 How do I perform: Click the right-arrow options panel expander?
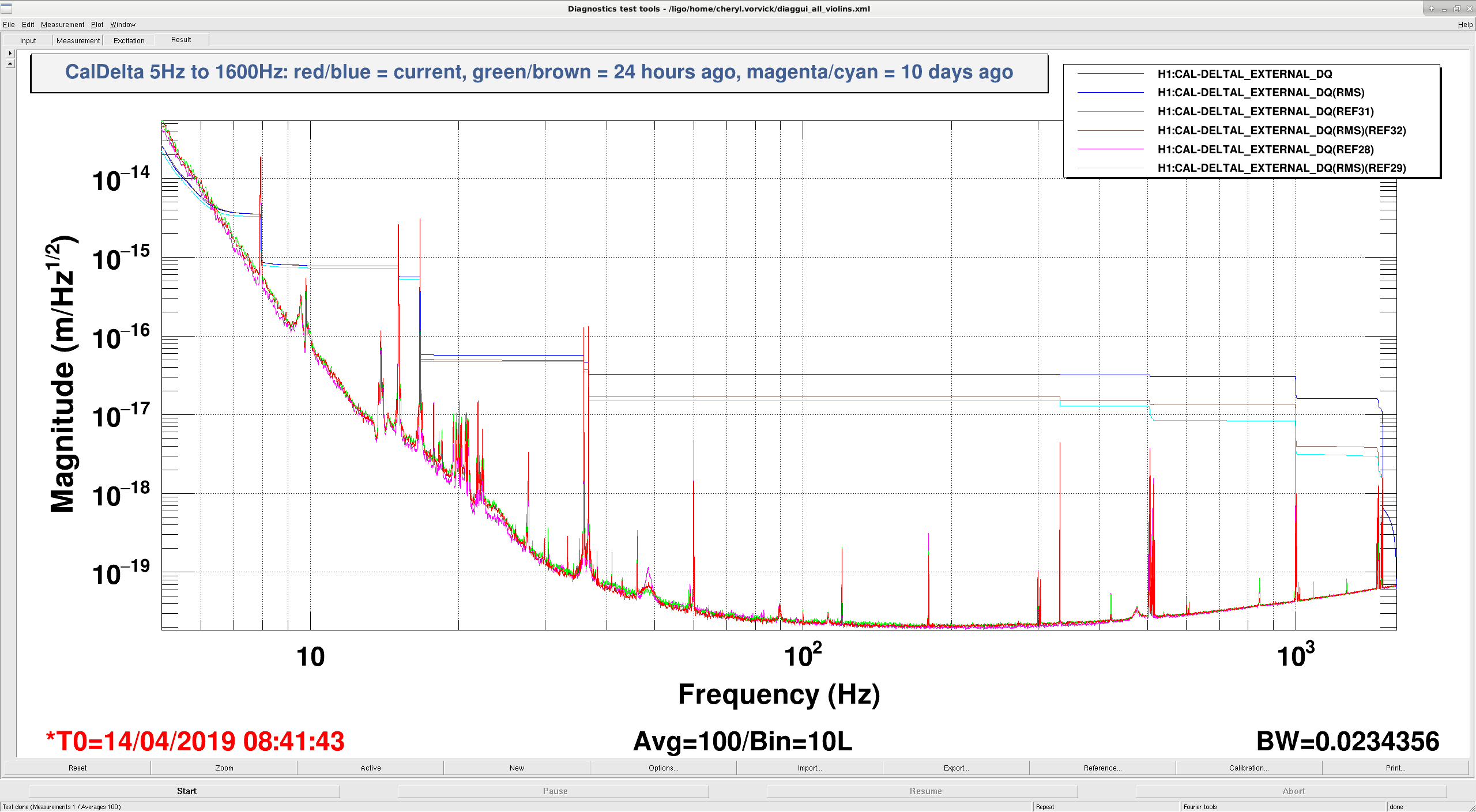click(10, 53)
